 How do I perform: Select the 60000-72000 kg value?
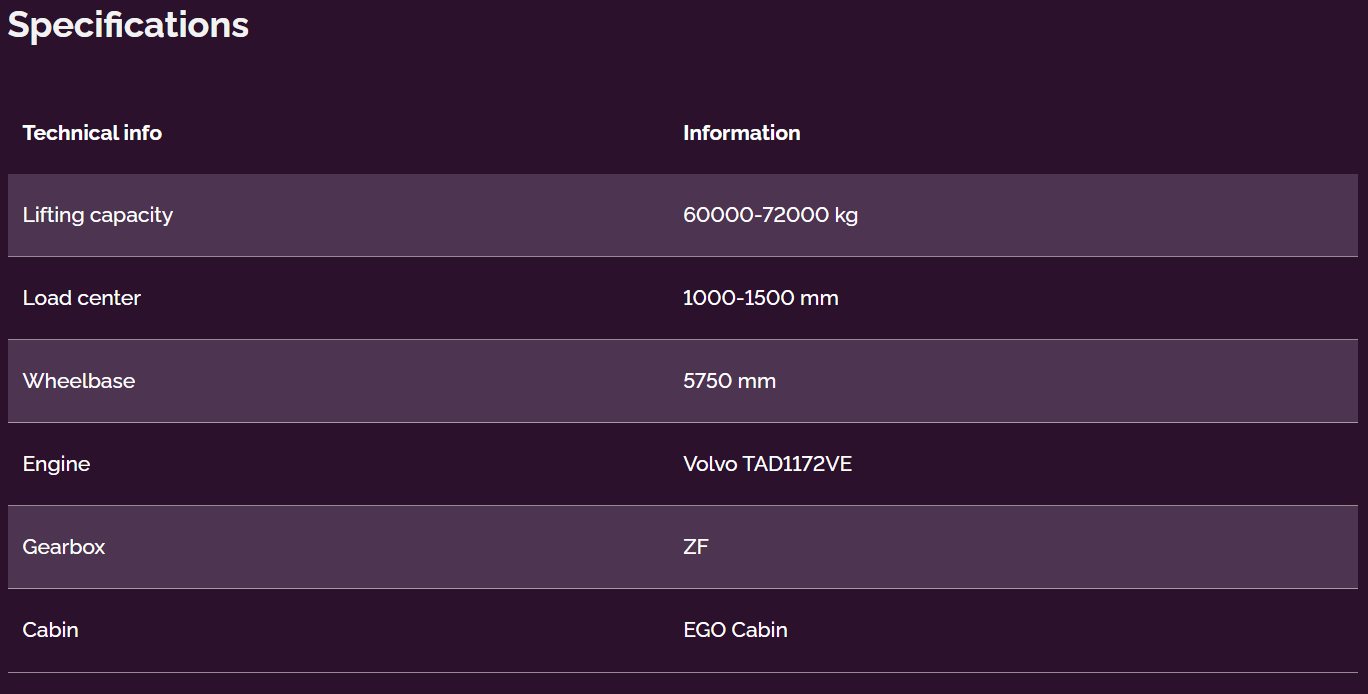tap(770, 215)
